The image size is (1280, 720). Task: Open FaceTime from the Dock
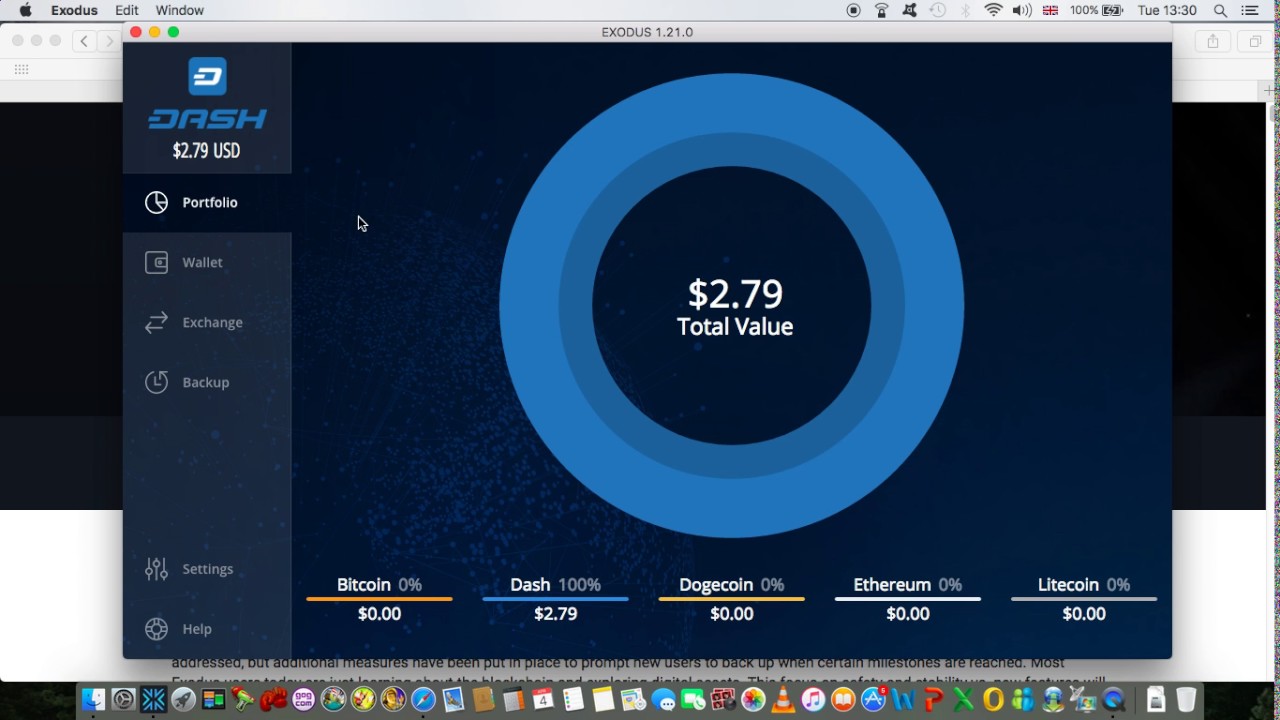coord(693,699)
